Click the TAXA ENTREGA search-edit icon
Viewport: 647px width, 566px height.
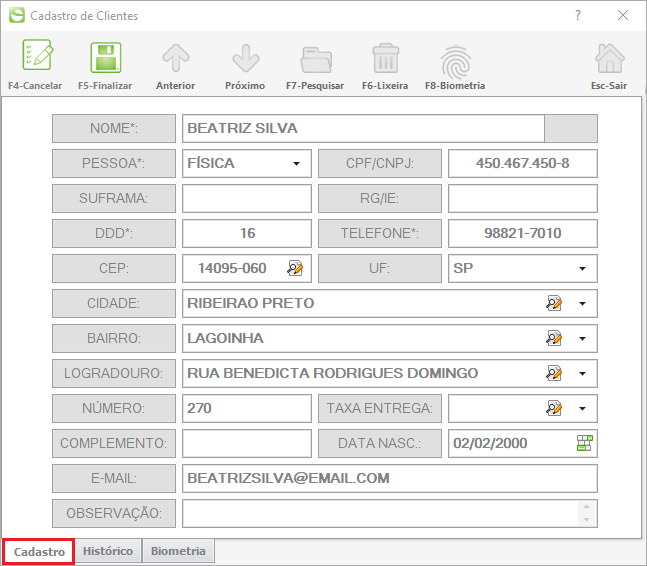(x=554, y=408)
